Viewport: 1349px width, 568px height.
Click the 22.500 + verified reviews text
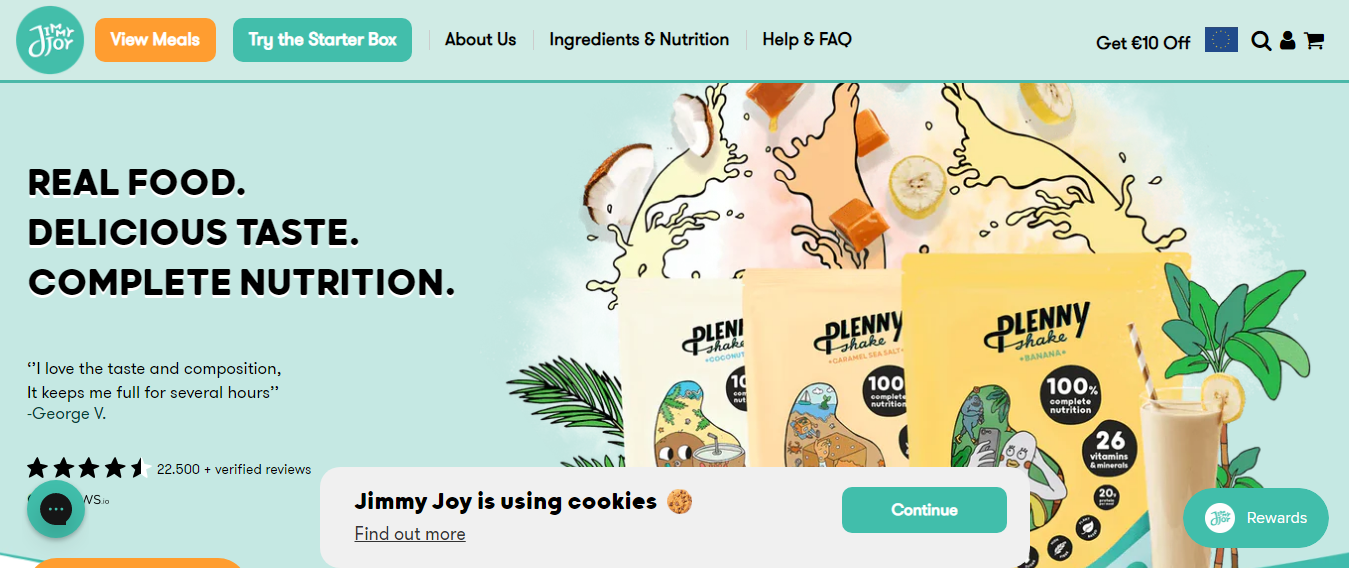click(x=234, y=469)
